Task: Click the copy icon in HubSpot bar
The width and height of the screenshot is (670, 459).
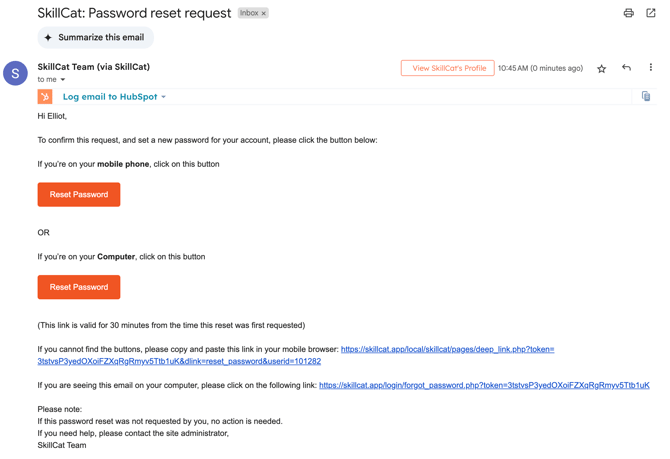Action: [646, 96]
